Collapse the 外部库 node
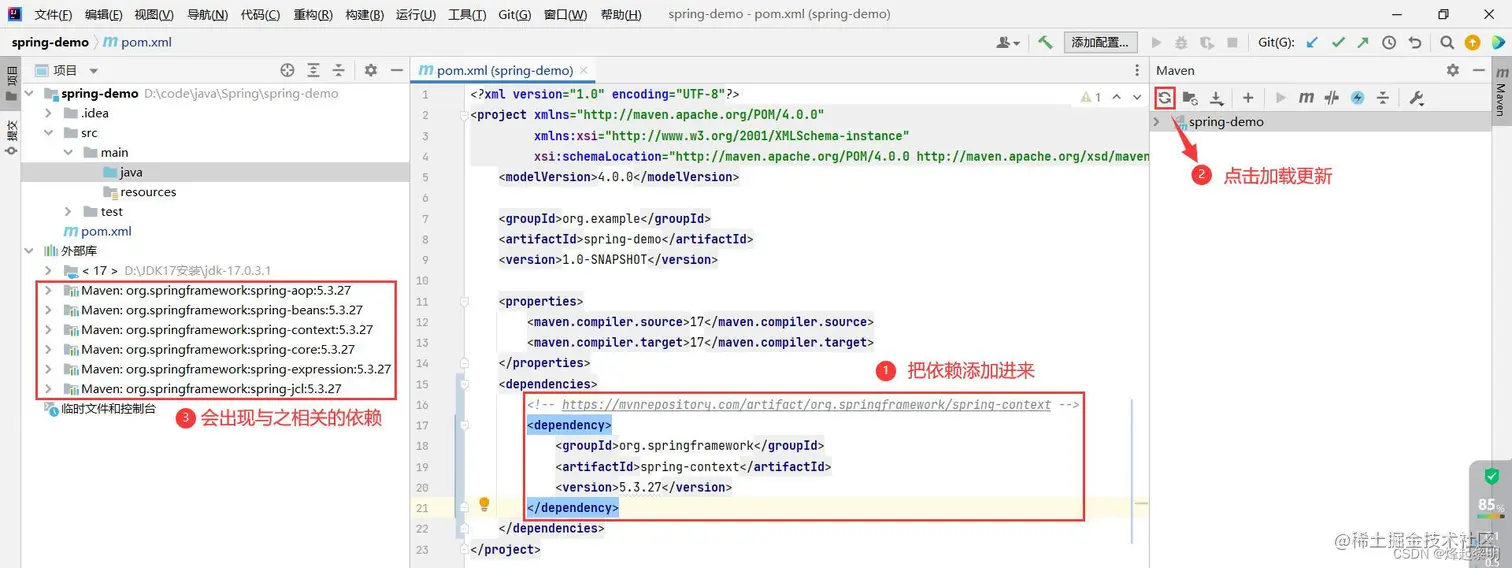 coord(30,250)
